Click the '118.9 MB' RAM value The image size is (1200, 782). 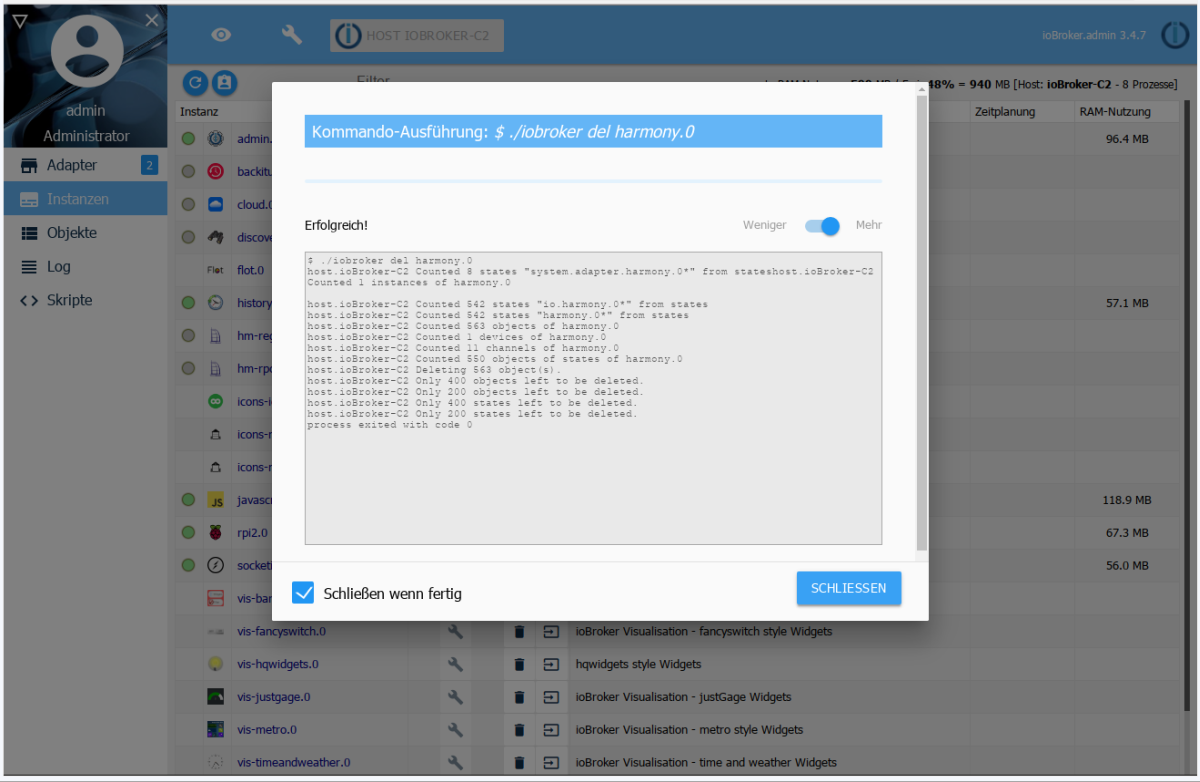pyautogui.click(x=1128, y=500)
